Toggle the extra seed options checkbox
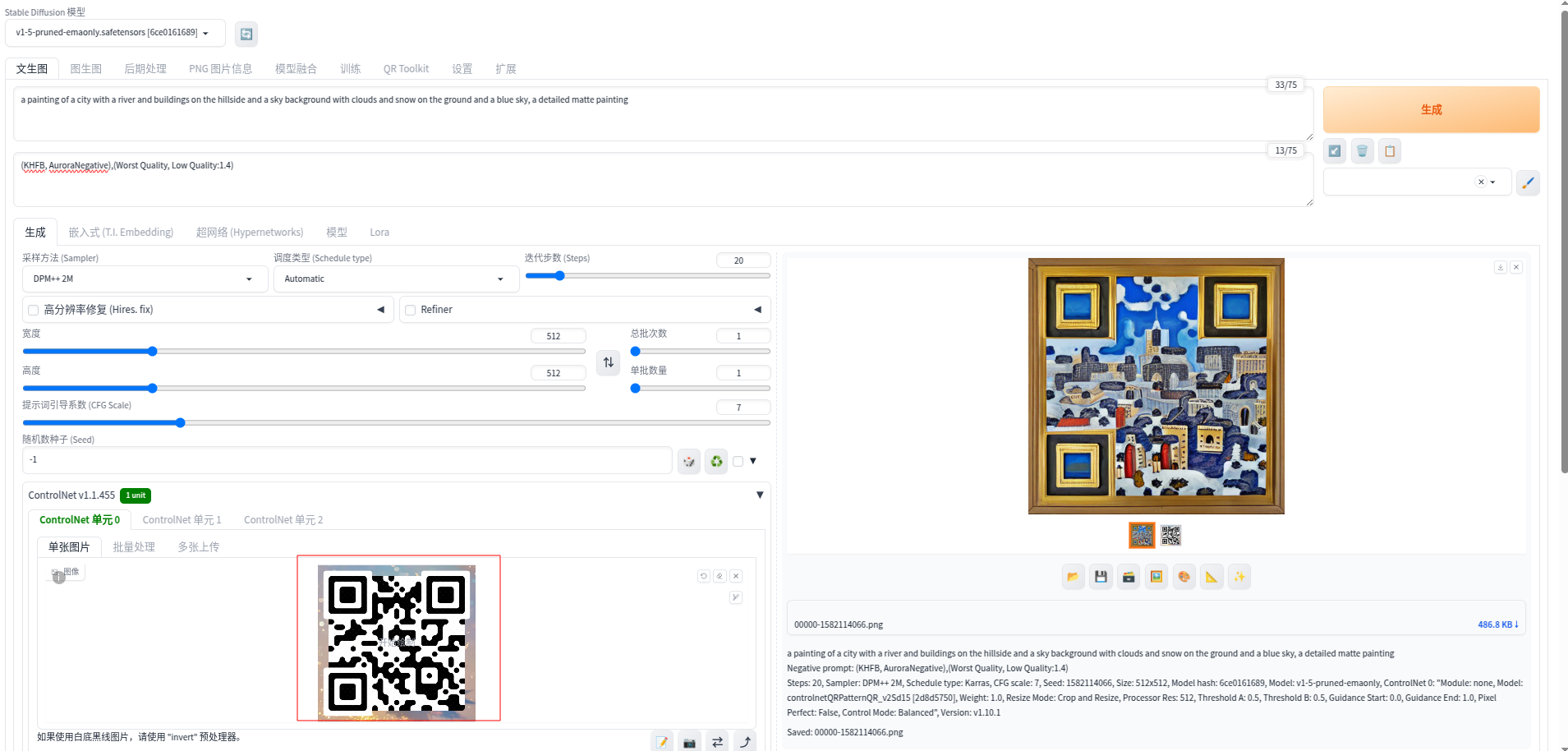 coord(738,461)
